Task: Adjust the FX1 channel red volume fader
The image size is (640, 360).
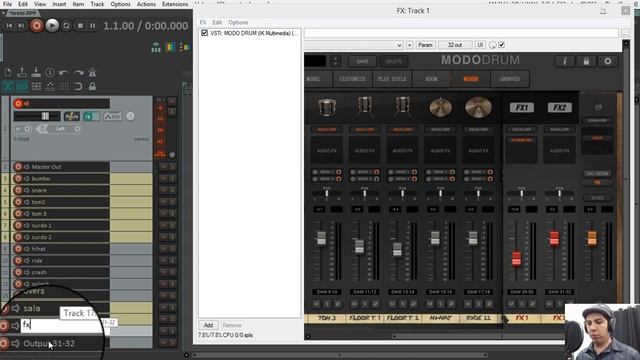Action: (x=516, y=258)
